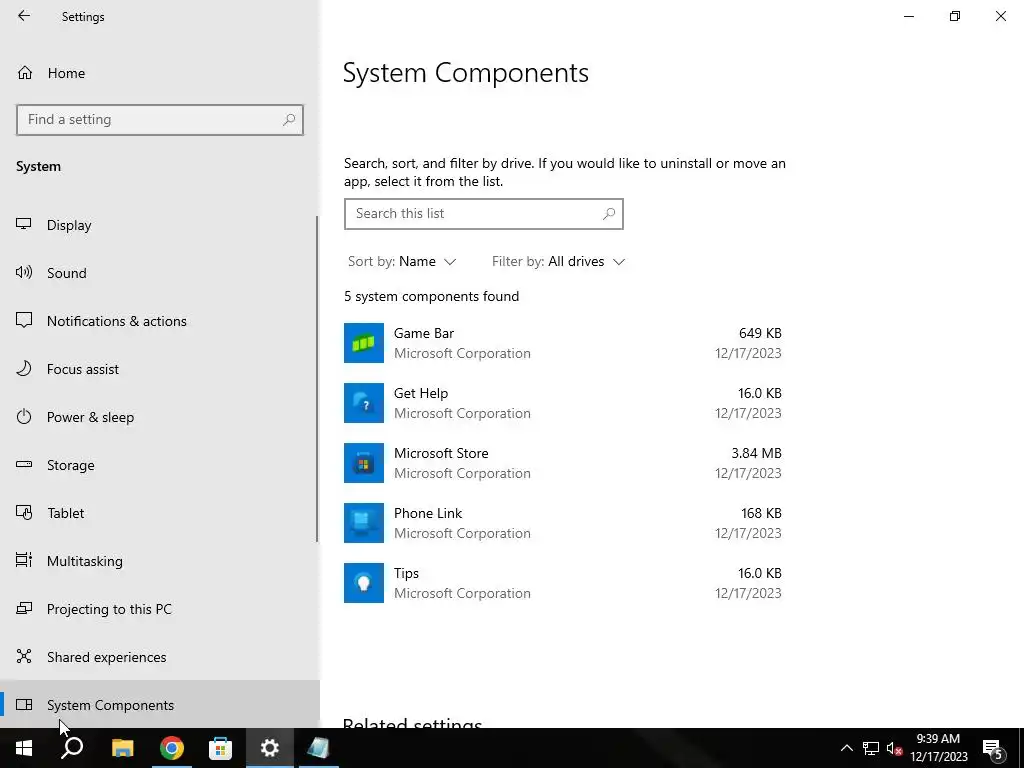
Task: Click the Search this list field
Action: pos(484,214)
